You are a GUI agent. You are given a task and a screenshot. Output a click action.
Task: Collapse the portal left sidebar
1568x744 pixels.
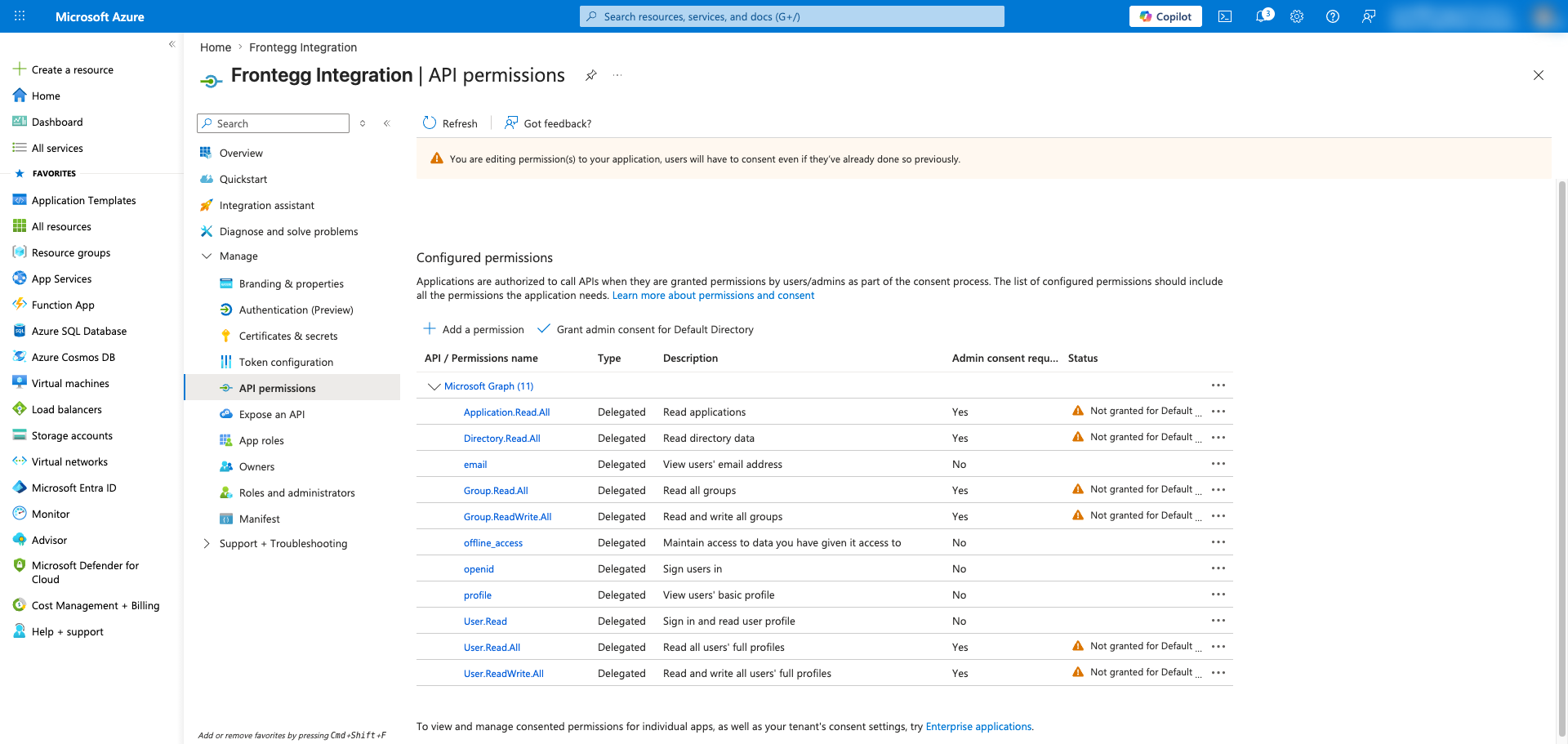pyautogui.click(x=171, y=44)
